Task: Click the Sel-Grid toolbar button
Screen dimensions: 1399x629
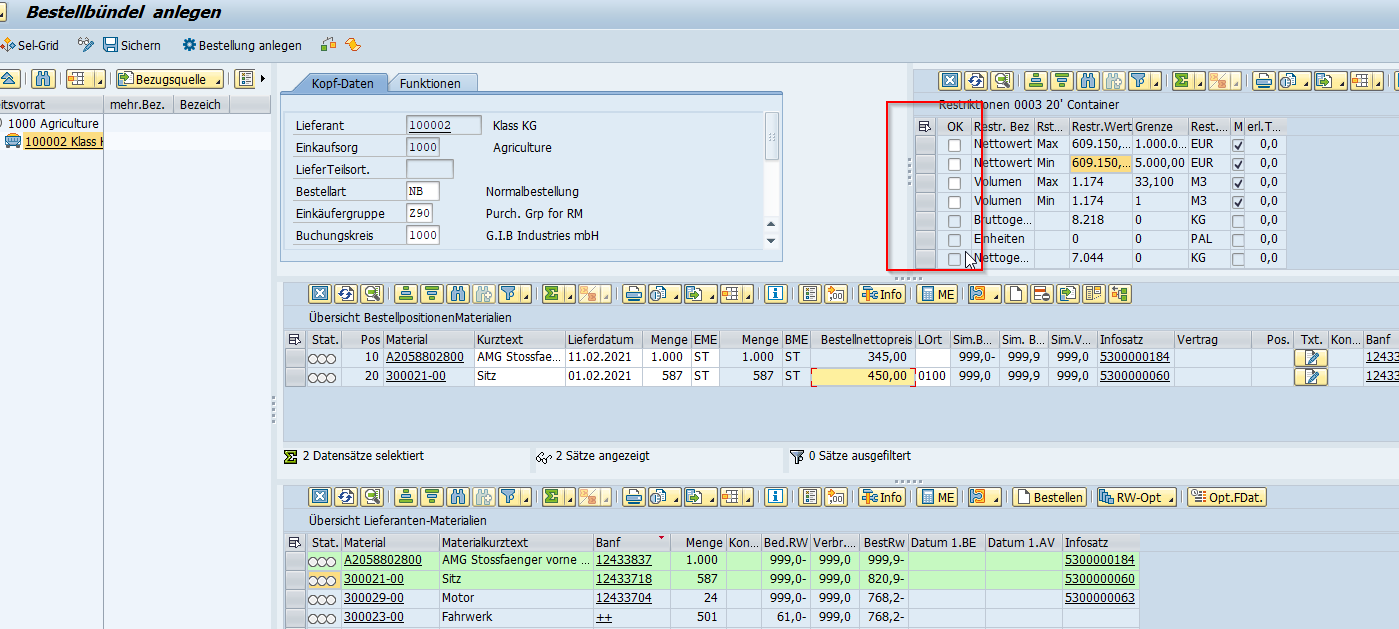Action: [30, 45]
